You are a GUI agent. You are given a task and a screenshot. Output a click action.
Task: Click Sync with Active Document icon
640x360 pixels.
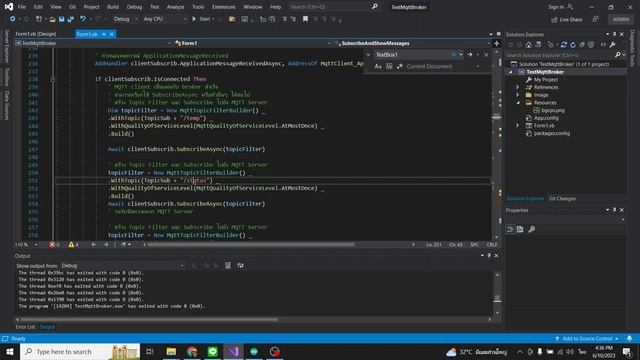coord(564,45)
